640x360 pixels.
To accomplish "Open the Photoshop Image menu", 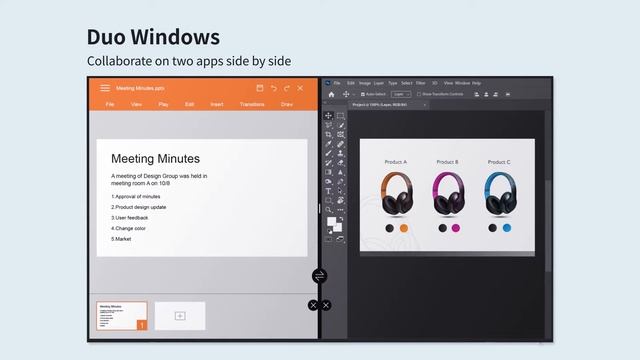I will [364, 83].
